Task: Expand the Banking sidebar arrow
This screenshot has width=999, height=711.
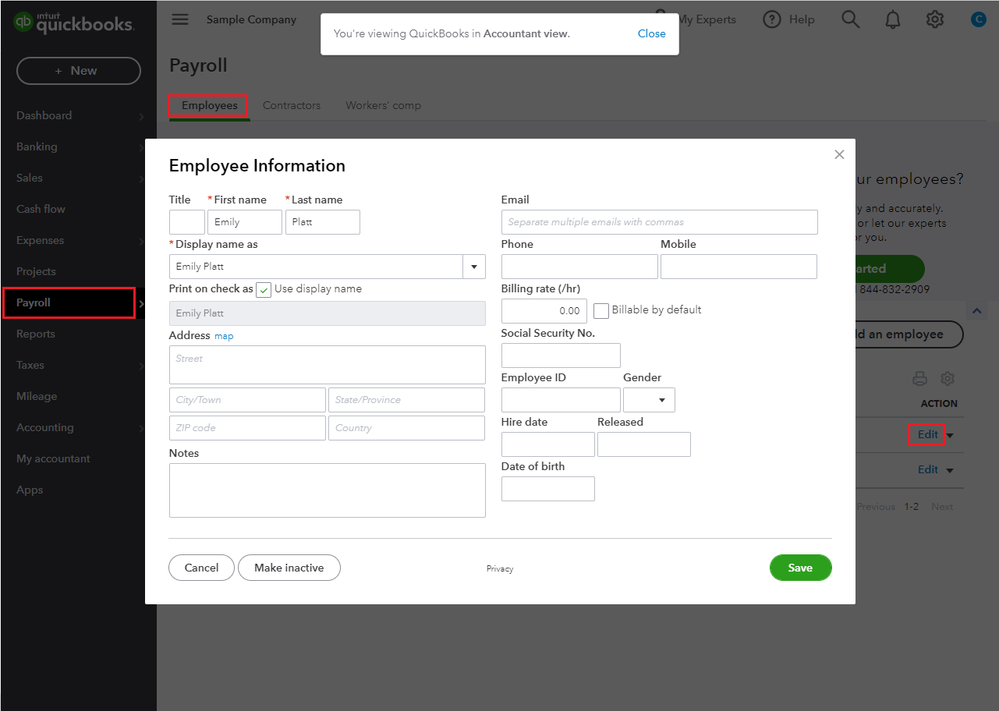Action: [x=141, y=147]
